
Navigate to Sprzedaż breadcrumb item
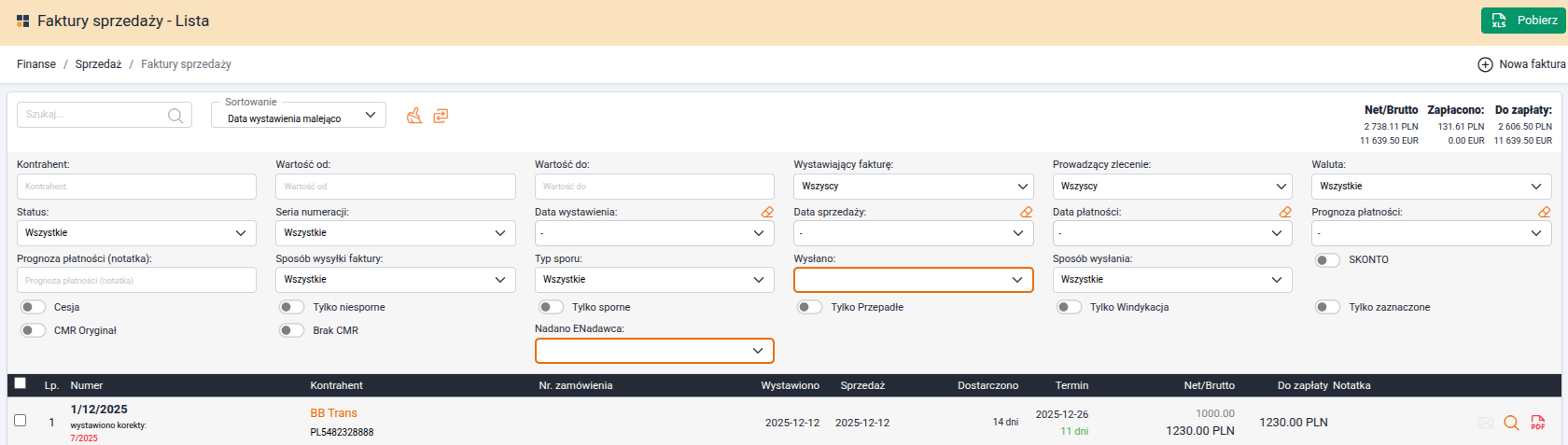98,64
